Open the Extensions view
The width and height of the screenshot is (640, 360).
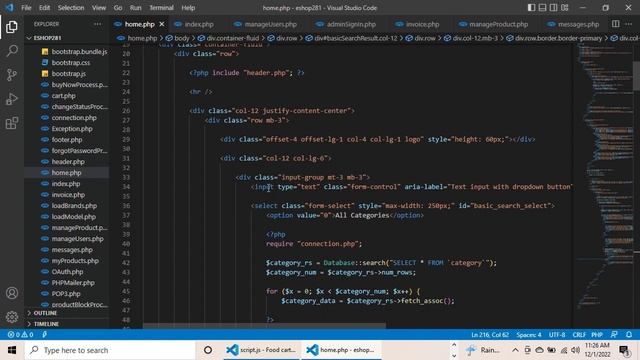(12, 123)
